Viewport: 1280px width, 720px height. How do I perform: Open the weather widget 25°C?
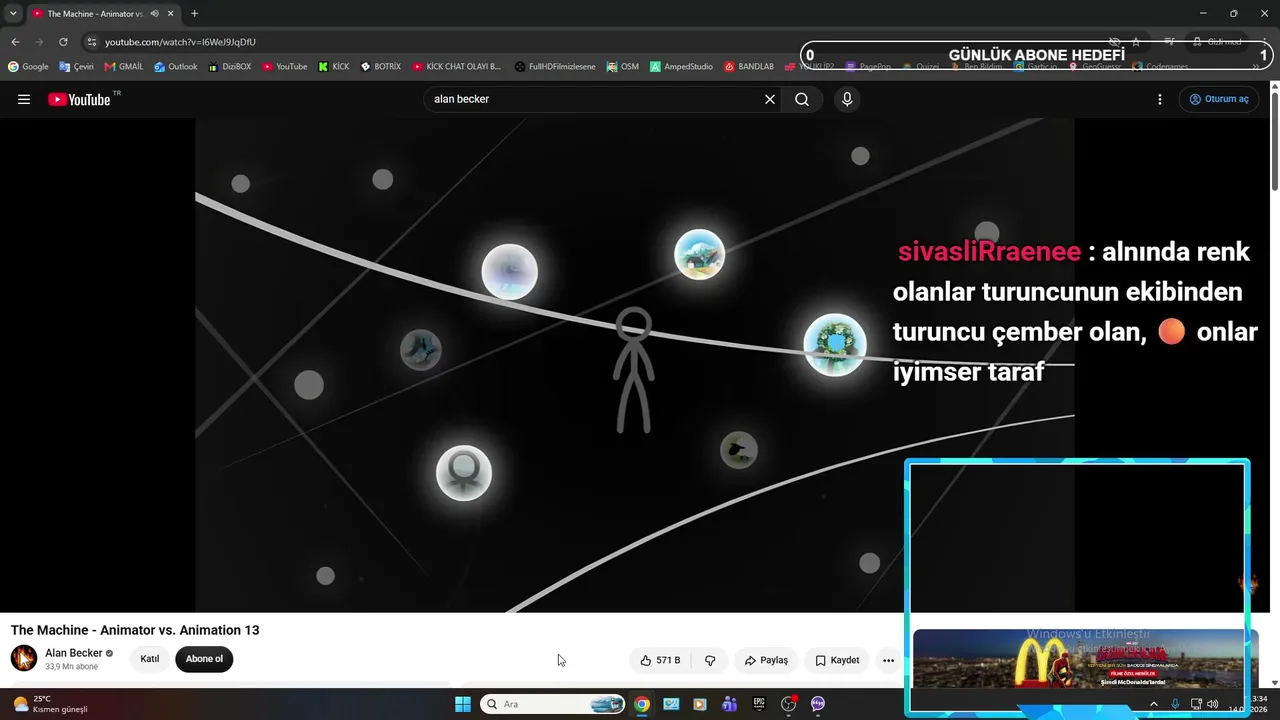(x=50, y=704)
